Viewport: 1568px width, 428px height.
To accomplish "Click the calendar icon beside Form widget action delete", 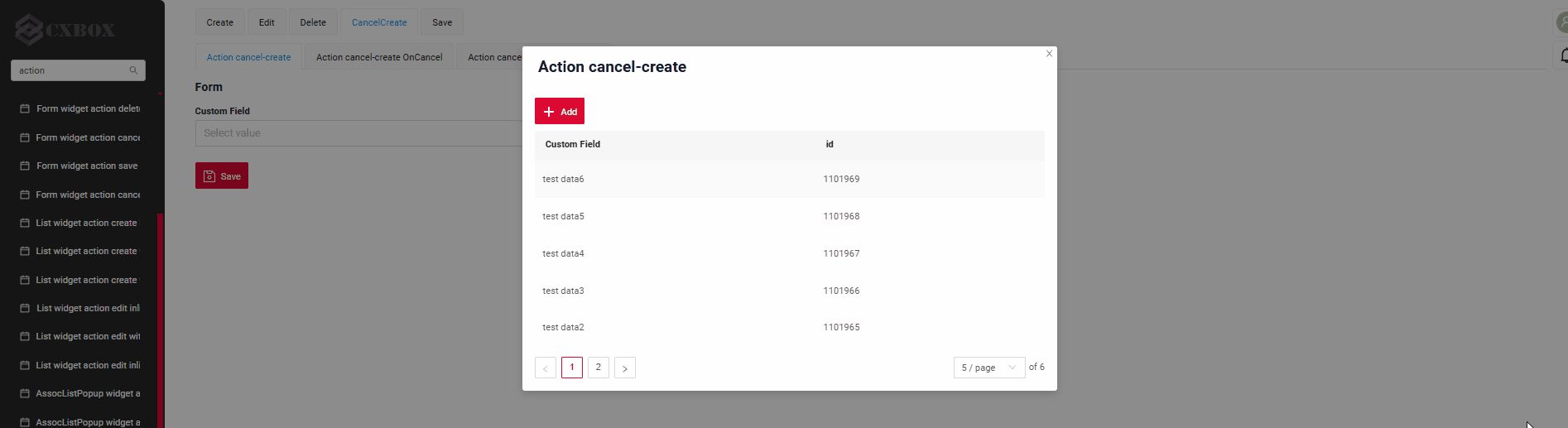I will (25, 108).
